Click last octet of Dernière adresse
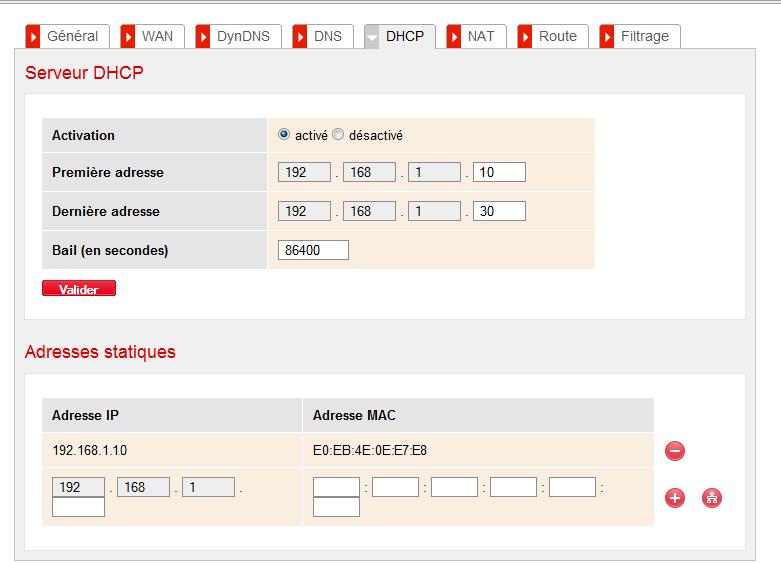 pyautogui.click(x=499, y=211)
